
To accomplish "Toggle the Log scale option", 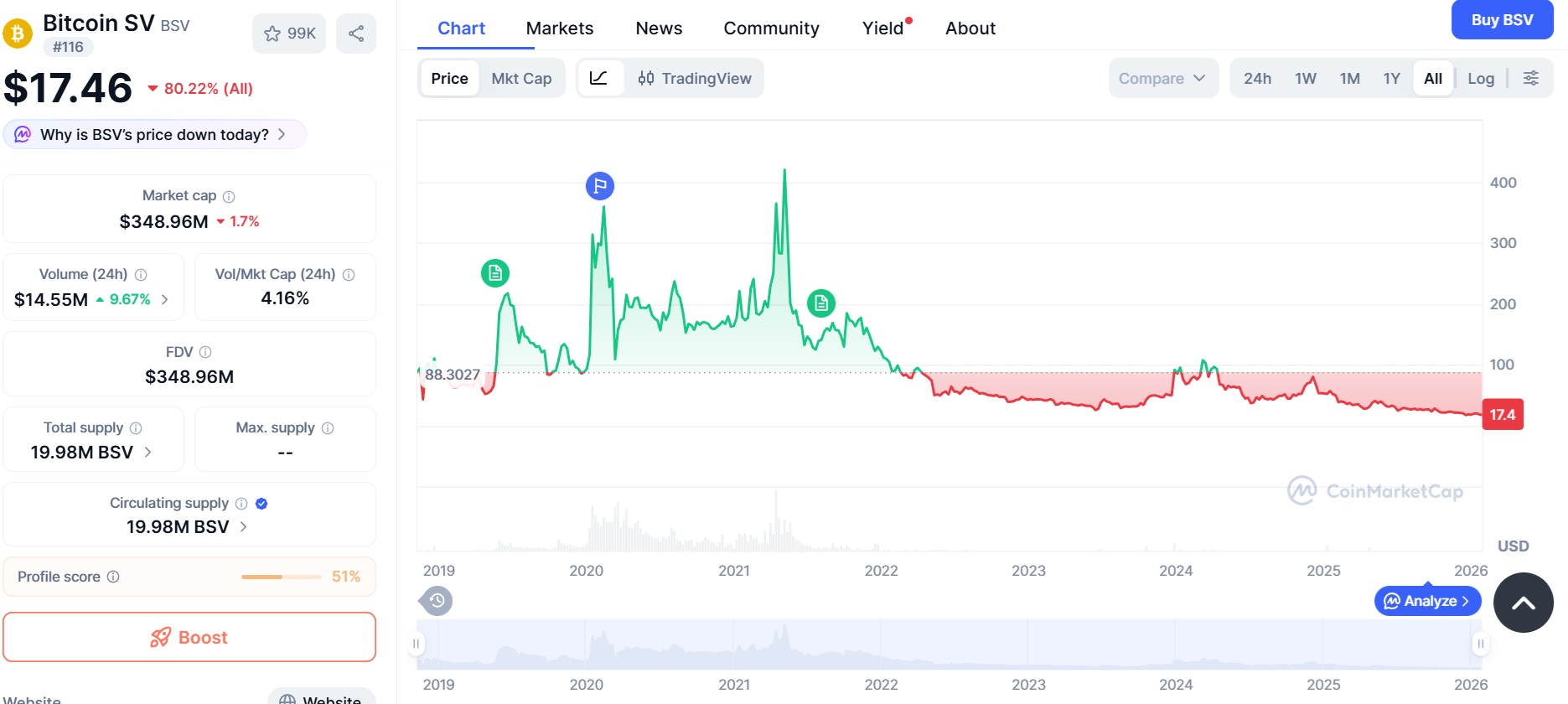I will [x=1481, y=78].
